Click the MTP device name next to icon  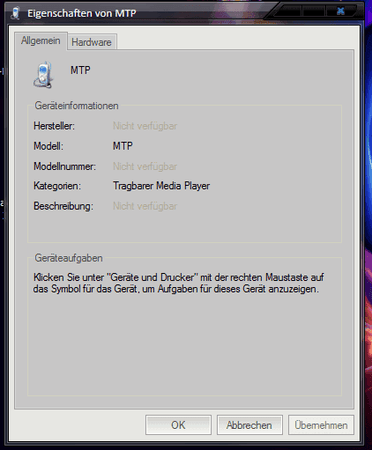(x=80, y=70)
